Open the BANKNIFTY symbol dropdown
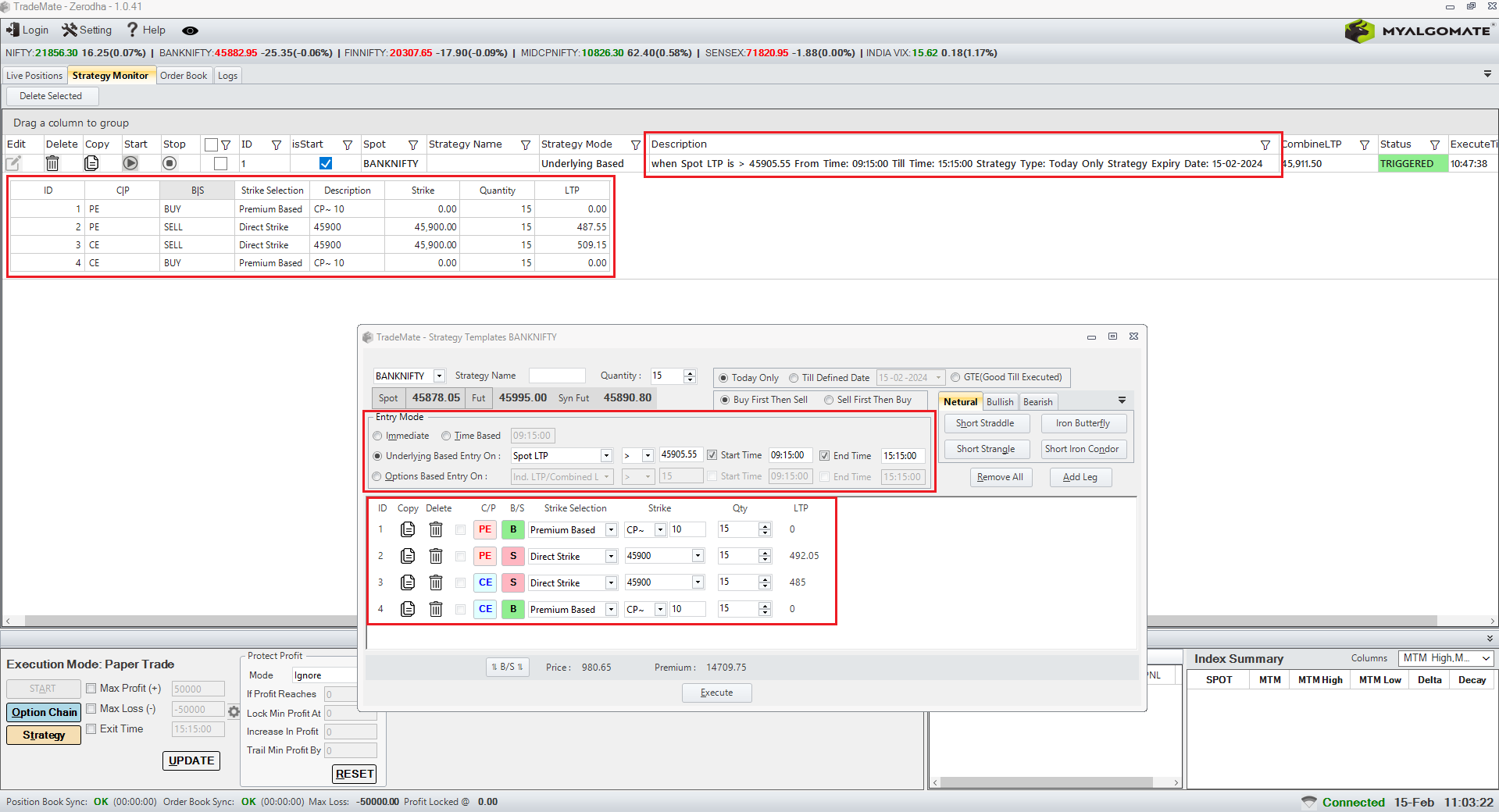The width and height of the screenshot is (1499, 812). pyautogui.click(x=439, y=376)
